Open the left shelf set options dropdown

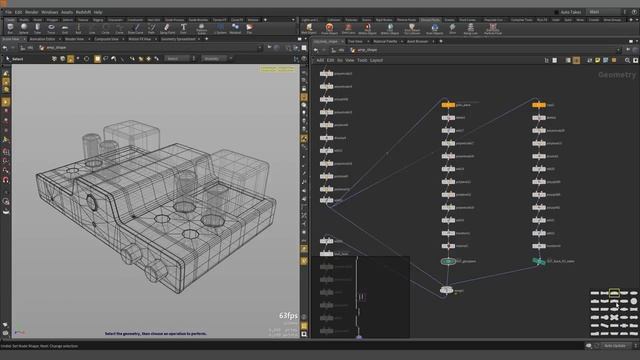pyautogui.click(x=293, y=20)
